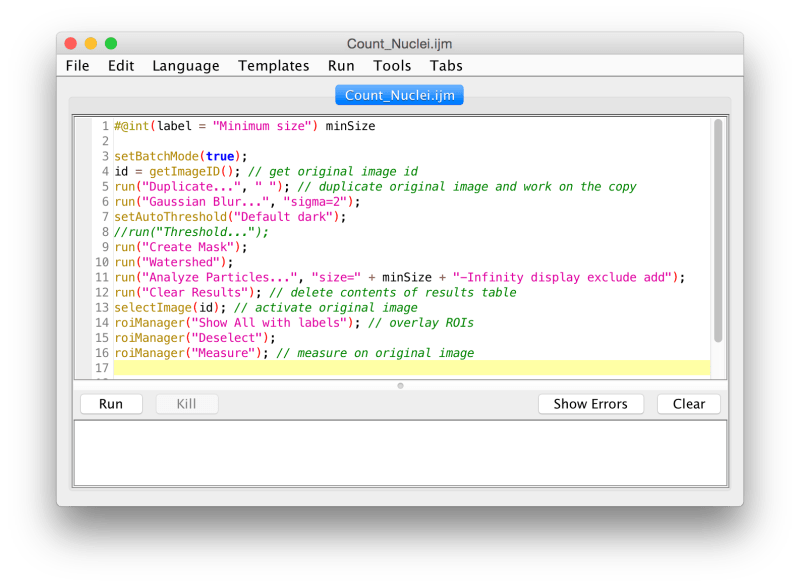This screenshot has width=800, height=587.
Task: Open the Templates menu
Action: (x=273, y=65)
